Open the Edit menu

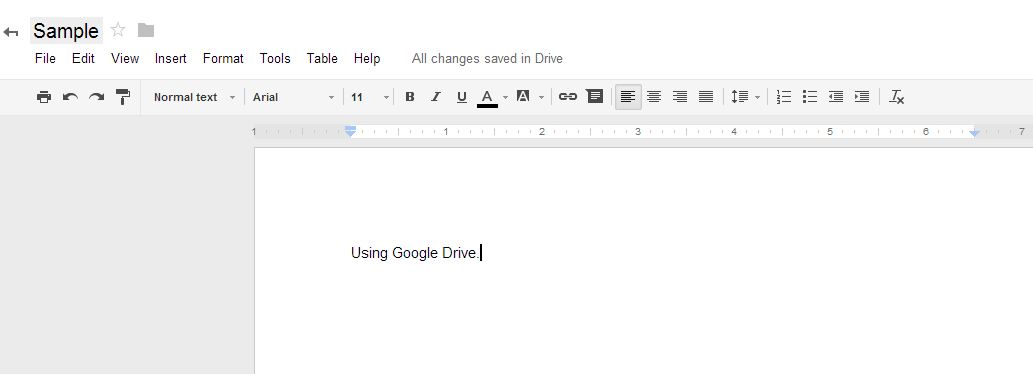coord(83,59)
